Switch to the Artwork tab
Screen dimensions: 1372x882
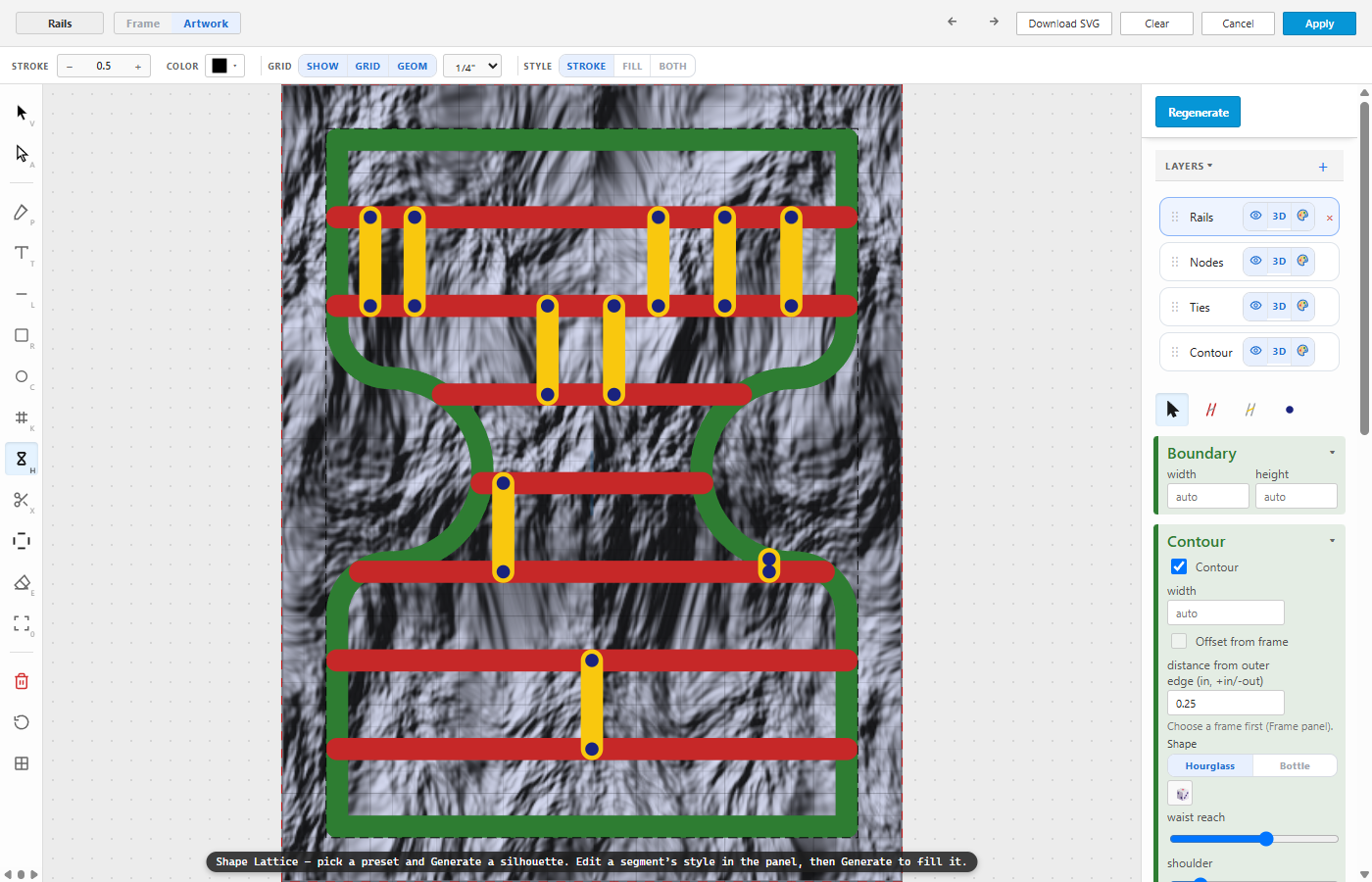206,24
